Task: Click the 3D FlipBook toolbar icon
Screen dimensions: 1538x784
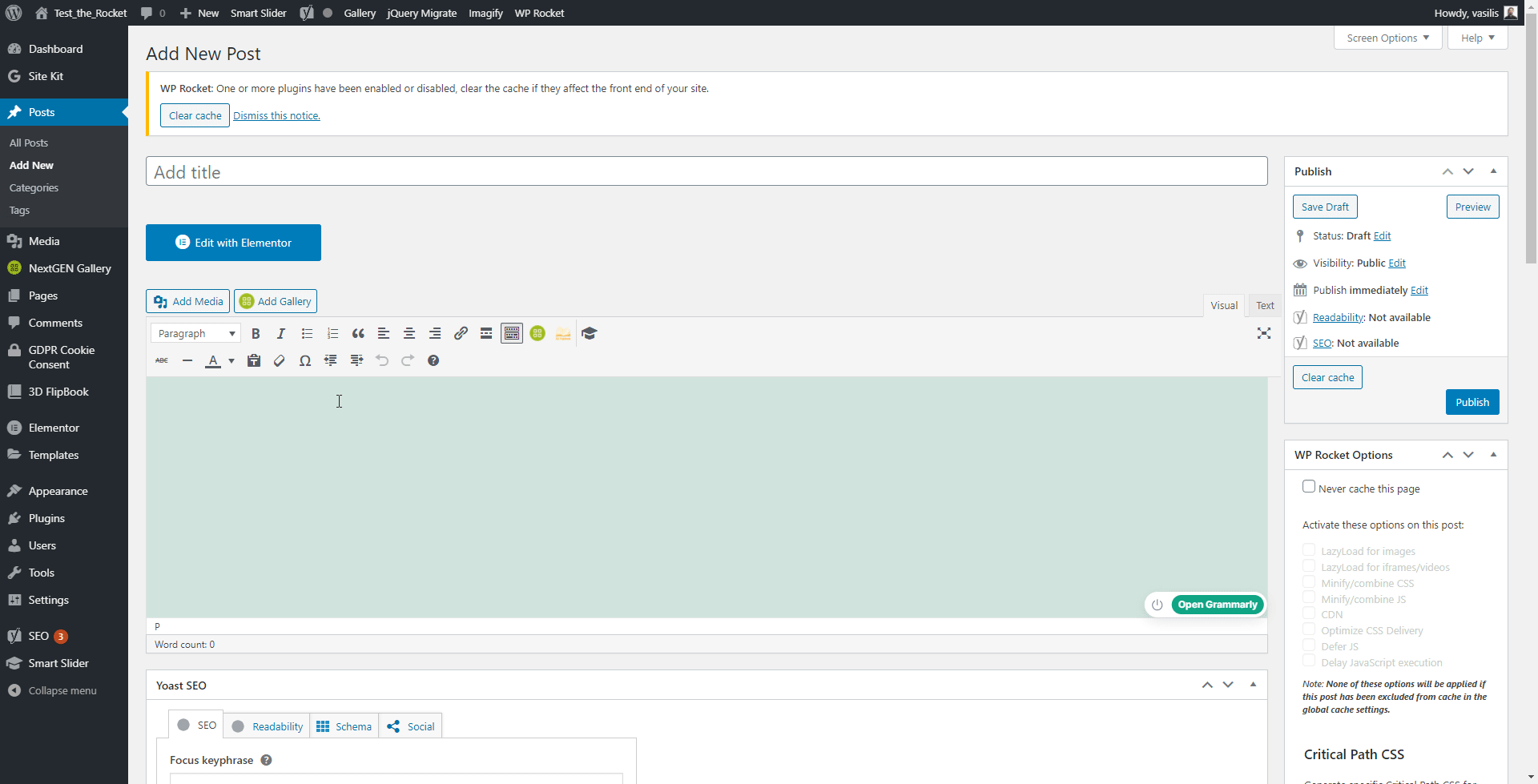Action: point(563,334)
